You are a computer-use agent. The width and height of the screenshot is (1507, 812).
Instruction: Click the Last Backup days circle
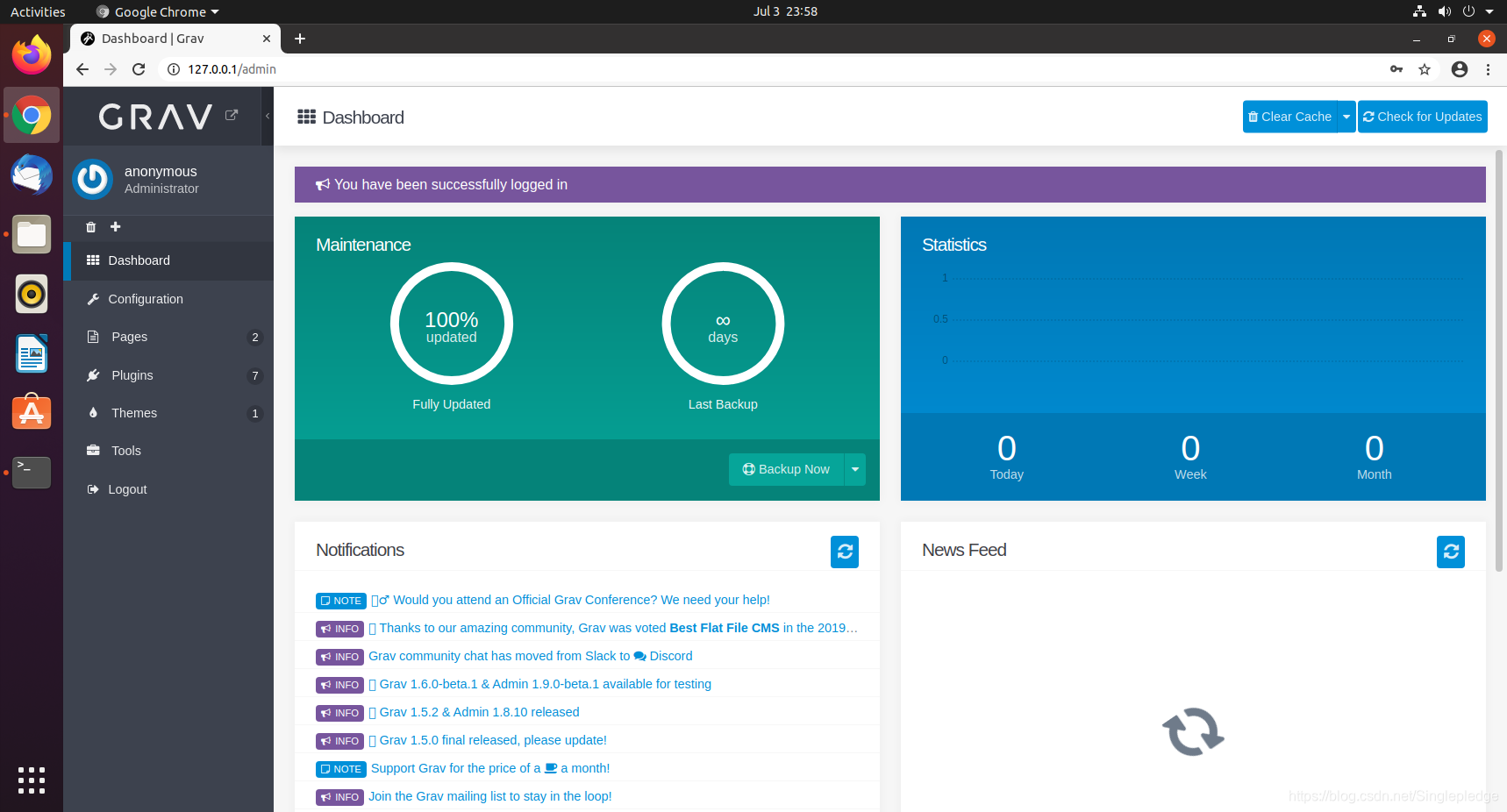click(x=723, y=324)
